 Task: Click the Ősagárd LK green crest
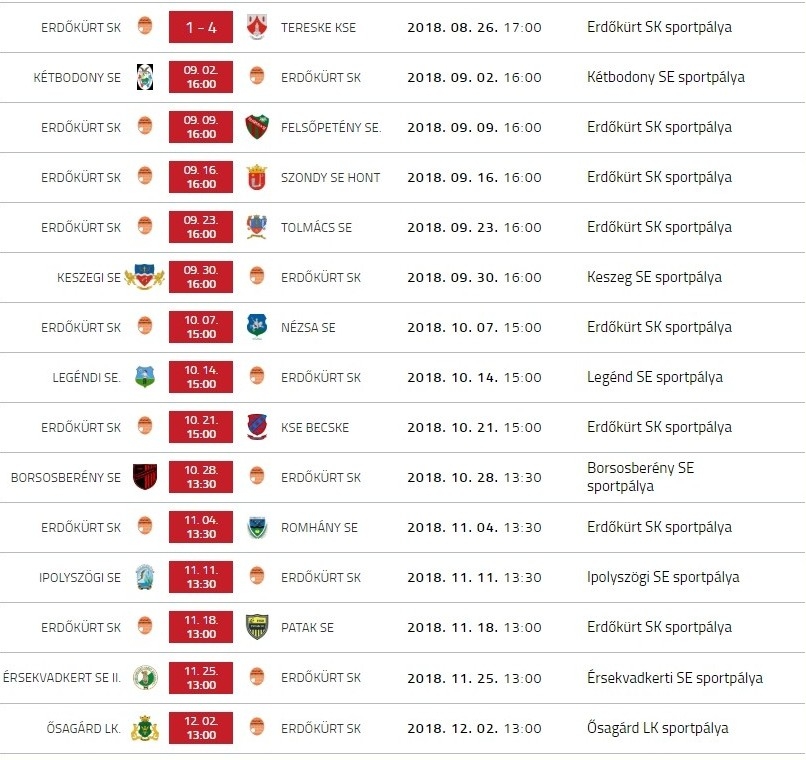click(x=145, y=728)
